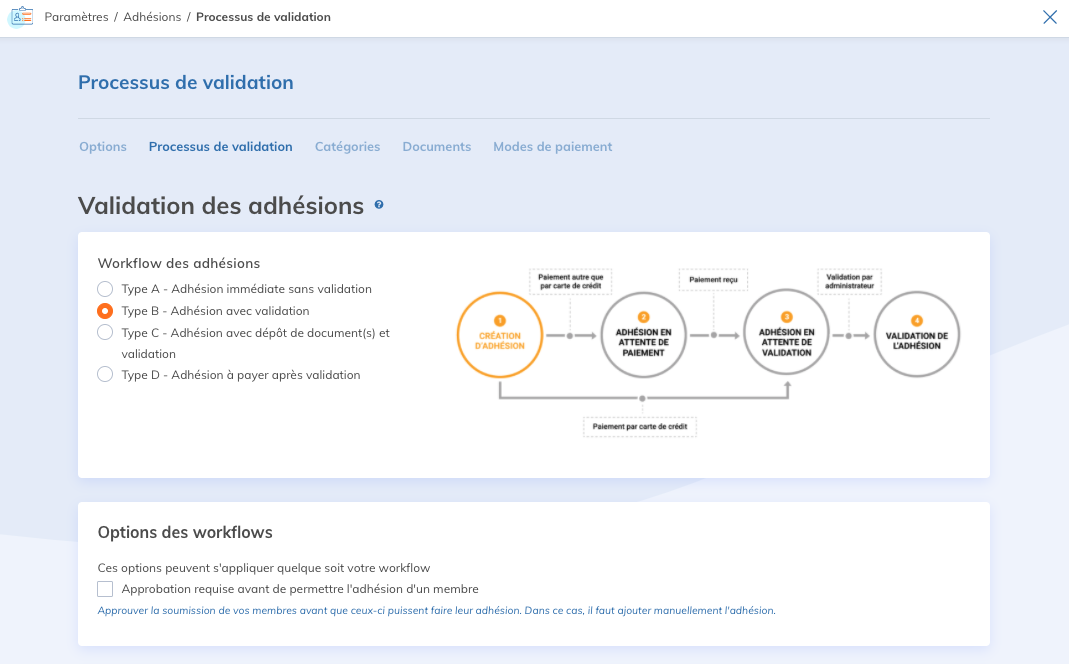Go to Adhésions breadcrumb link
Screen dimensions: 1069x664
(x=153, y=17)
